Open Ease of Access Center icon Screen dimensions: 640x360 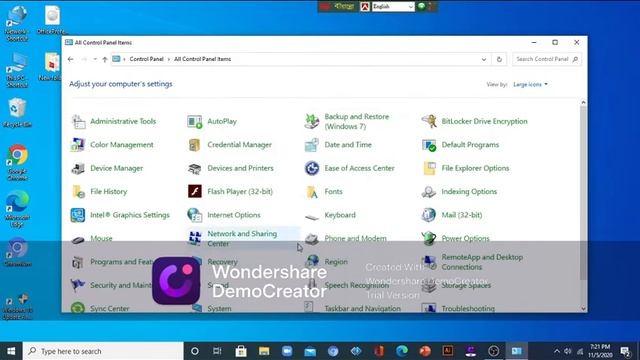pos(312,168)
